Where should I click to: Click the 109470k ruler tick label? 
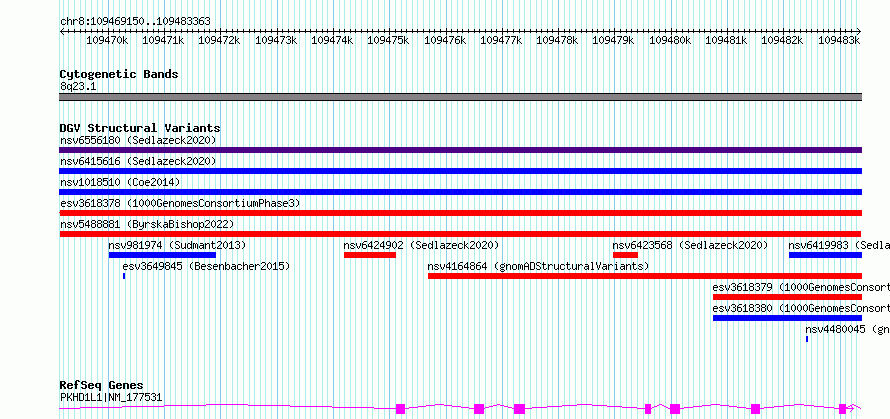click(x=107, y=40)
